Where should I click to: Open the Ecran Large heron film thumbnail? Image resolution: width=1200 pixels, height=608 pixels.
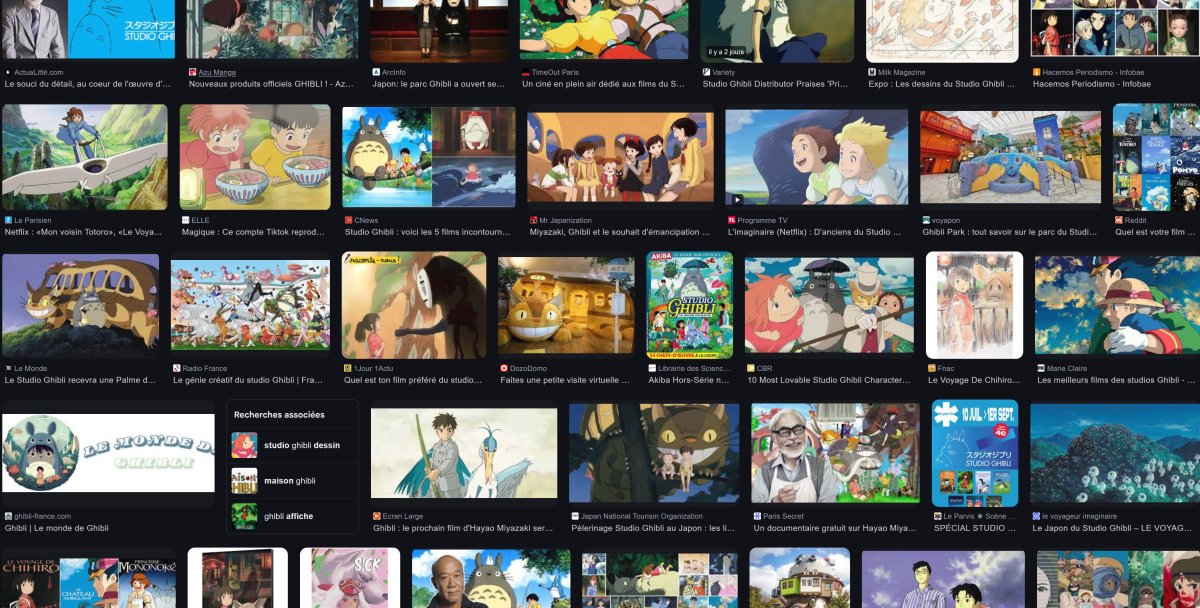pyautogui.click(x=463, y=453)
